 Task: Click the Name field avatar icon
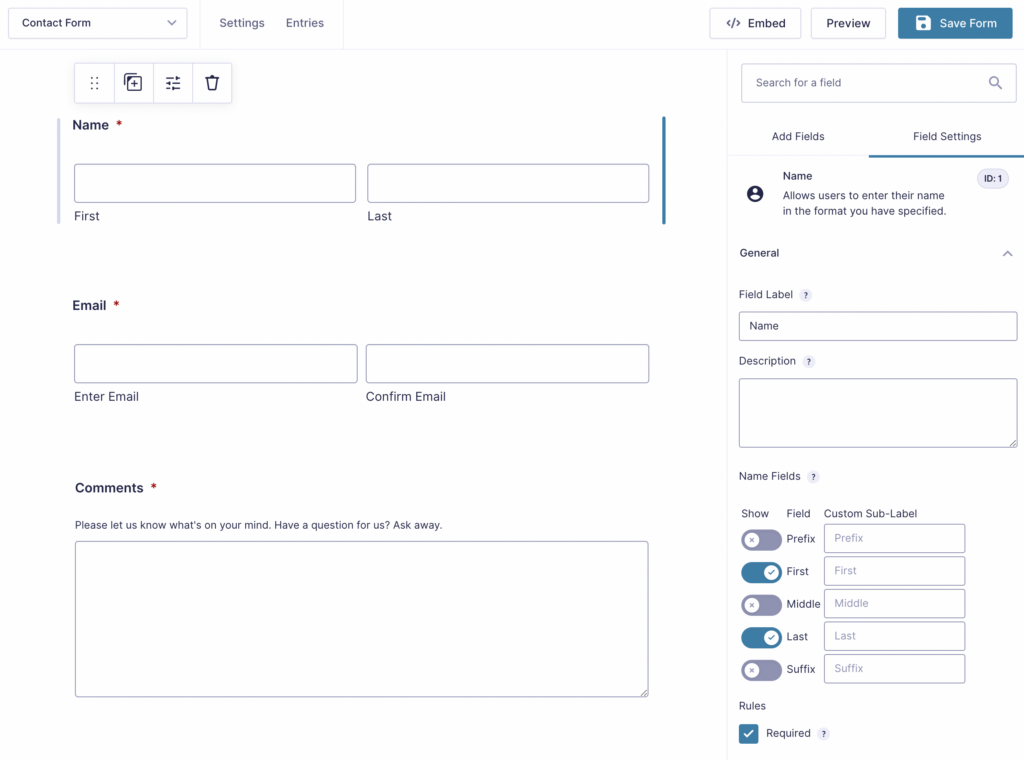click(x=754, y=193)
